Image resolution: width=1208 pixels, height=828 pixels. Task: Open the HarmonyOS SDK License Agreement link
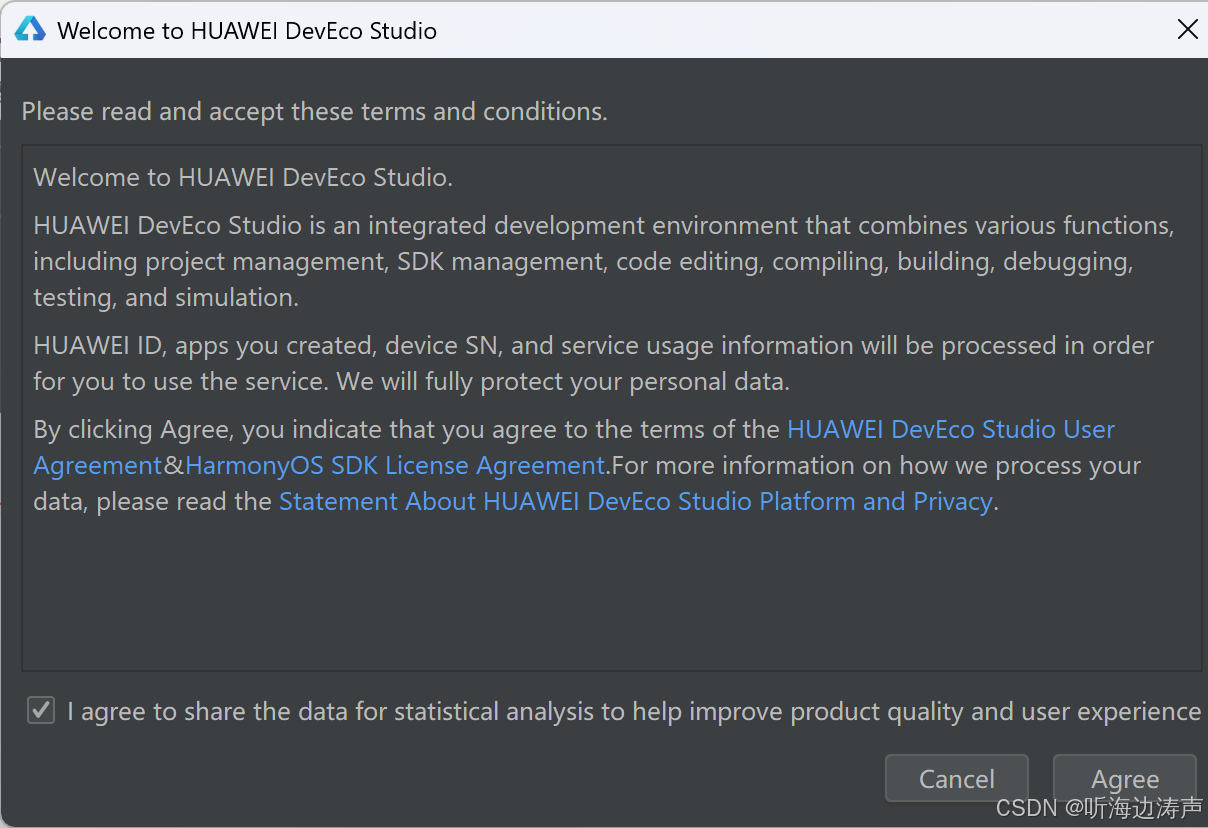[396, 465]
